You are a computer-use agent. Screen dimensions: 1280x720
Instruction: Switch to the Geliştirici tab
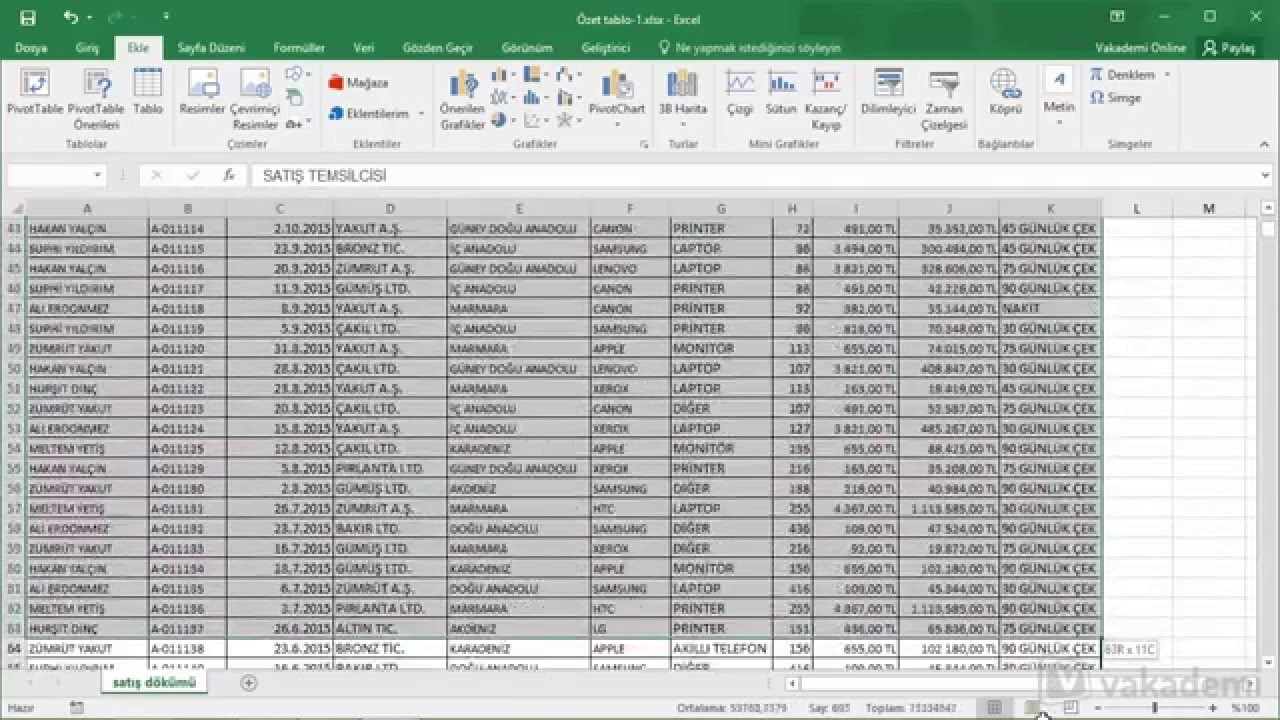pos(606,47)
